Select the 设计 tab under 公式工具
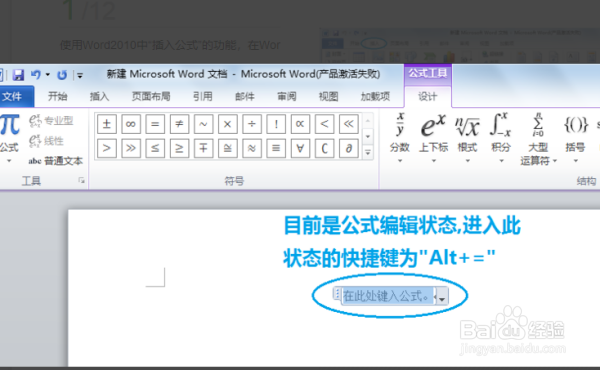This screenshot has height=370, width=600. (427, 96)
